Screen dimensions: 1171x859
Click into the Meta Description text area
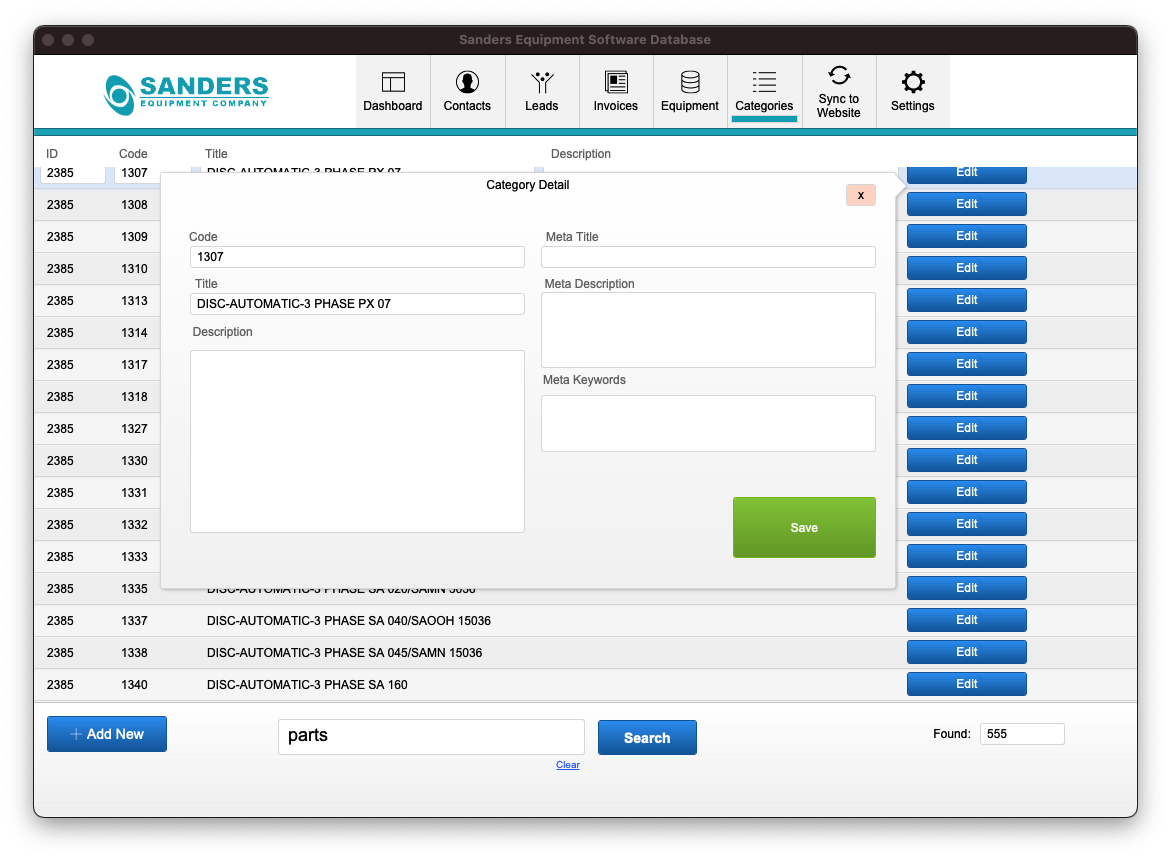click(708, 330)
